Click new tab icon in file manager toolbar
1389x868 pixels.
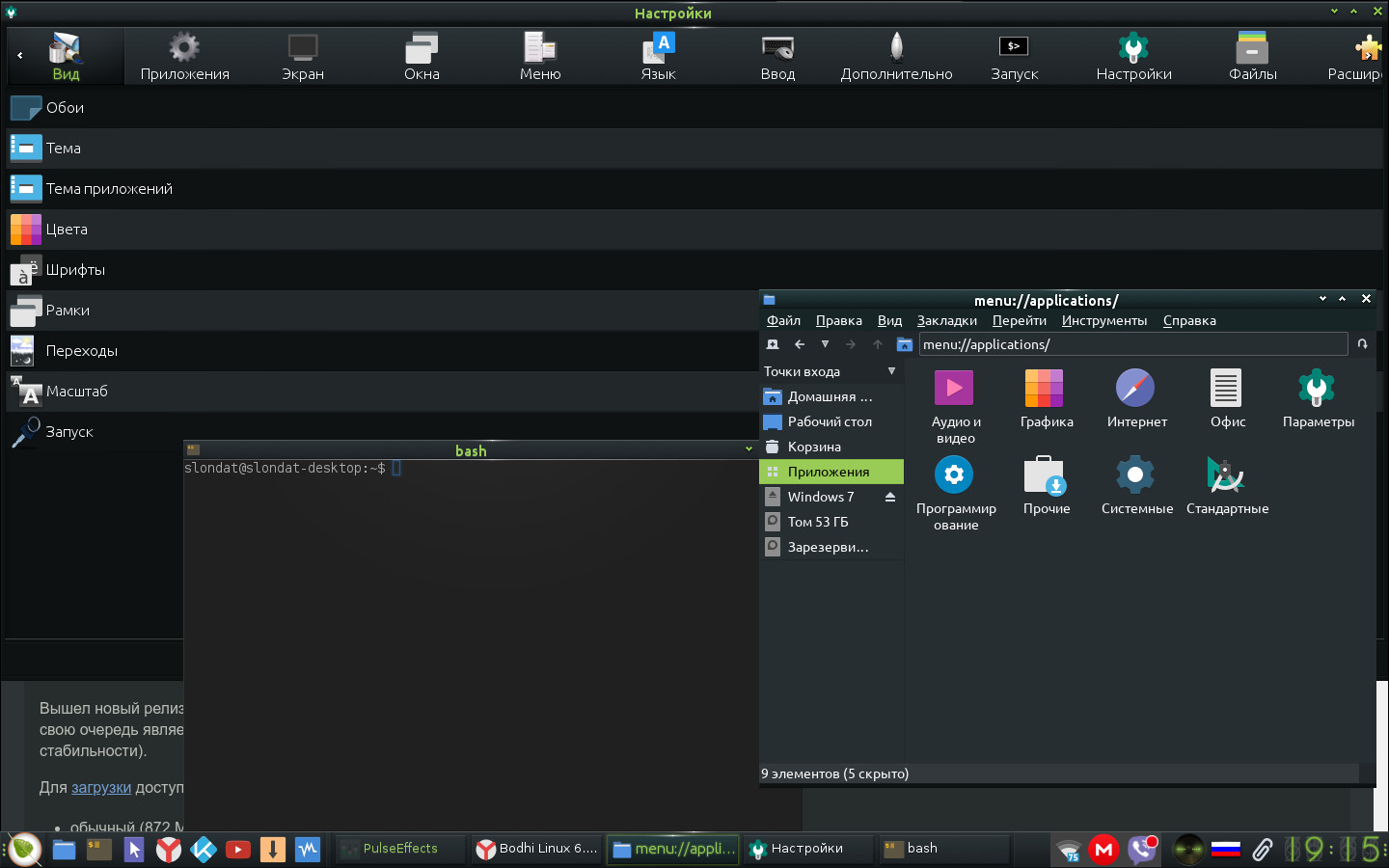(773, 344)
